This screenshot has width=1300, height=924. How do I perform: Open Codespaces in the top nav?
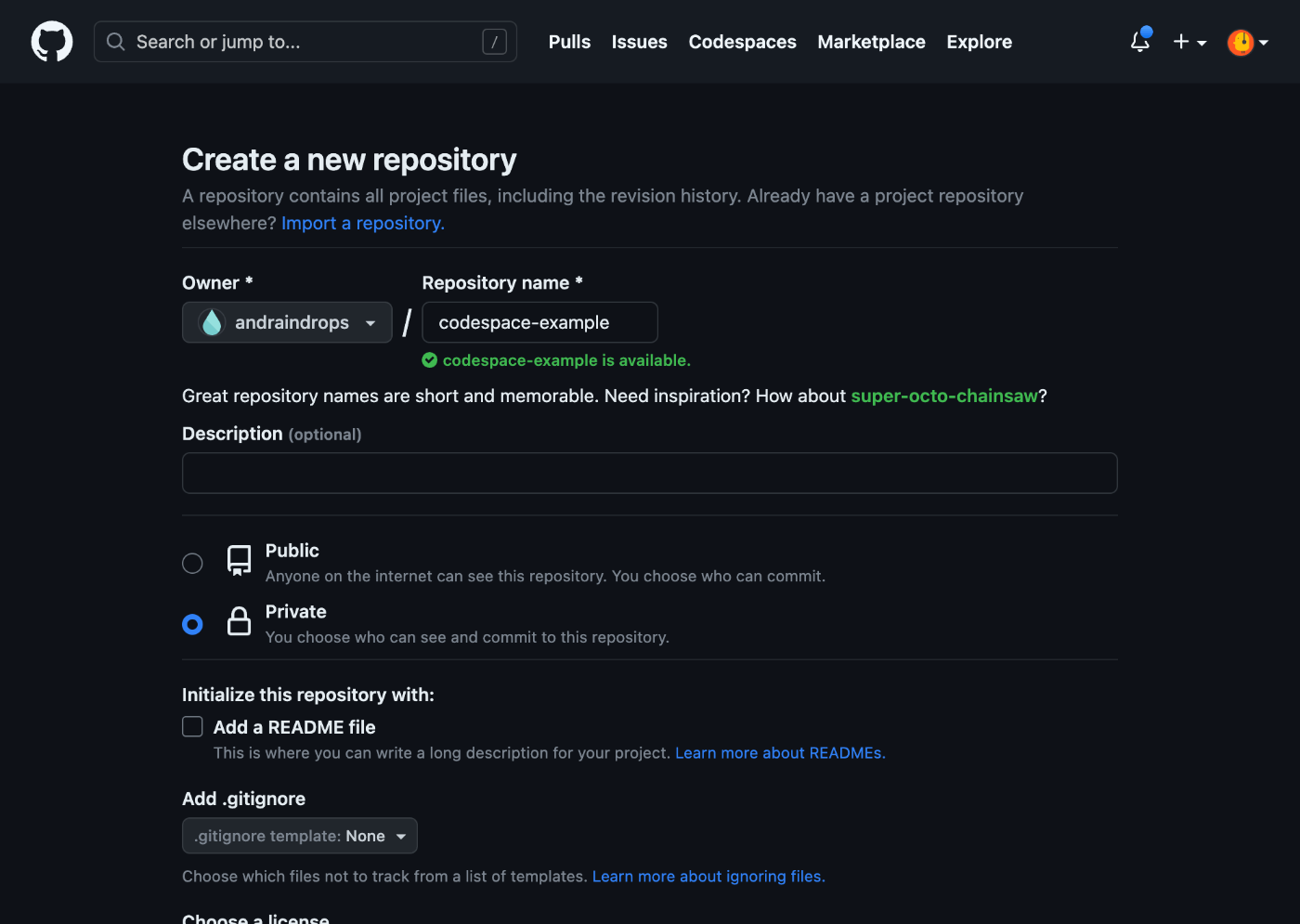click(x=743, y=42)
